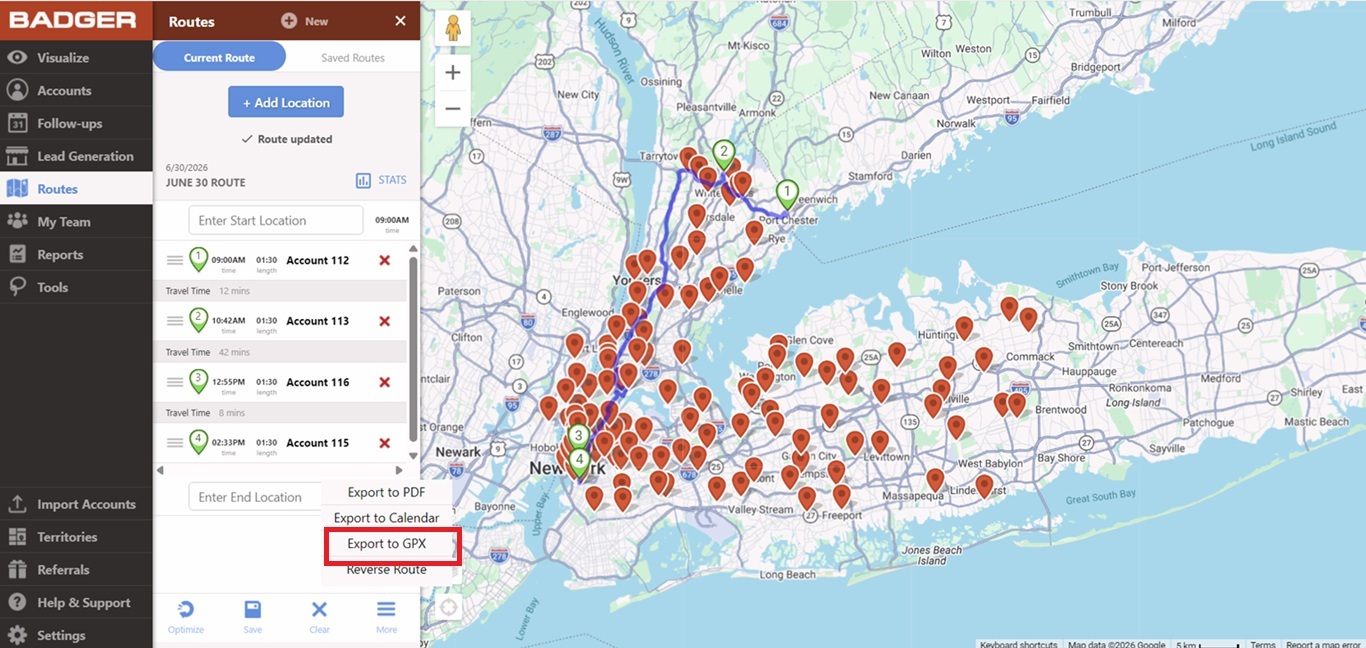Open My Team section
This screenshot has width=1366, height=648.
[76, 222]
